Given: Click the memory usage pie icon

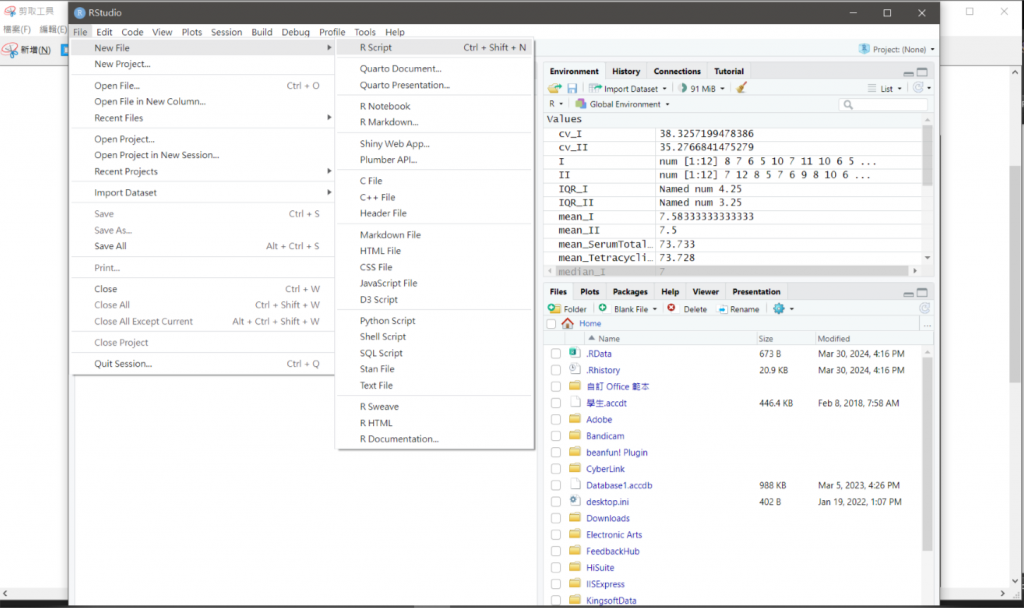Looking at the screenshot, I should coord(683,88).
